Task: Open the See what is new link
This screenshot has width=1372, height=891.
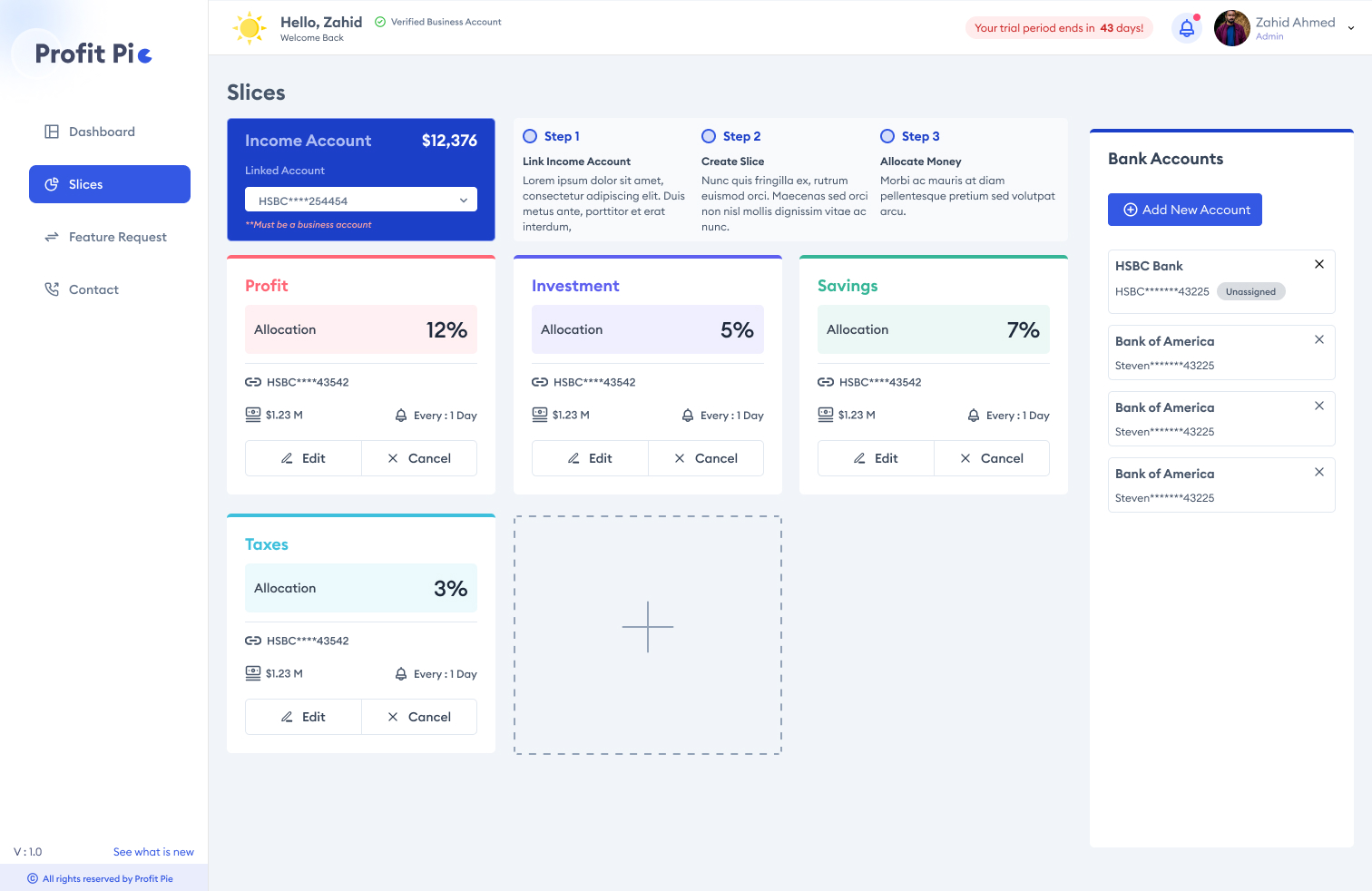Action: click(153, 852)
